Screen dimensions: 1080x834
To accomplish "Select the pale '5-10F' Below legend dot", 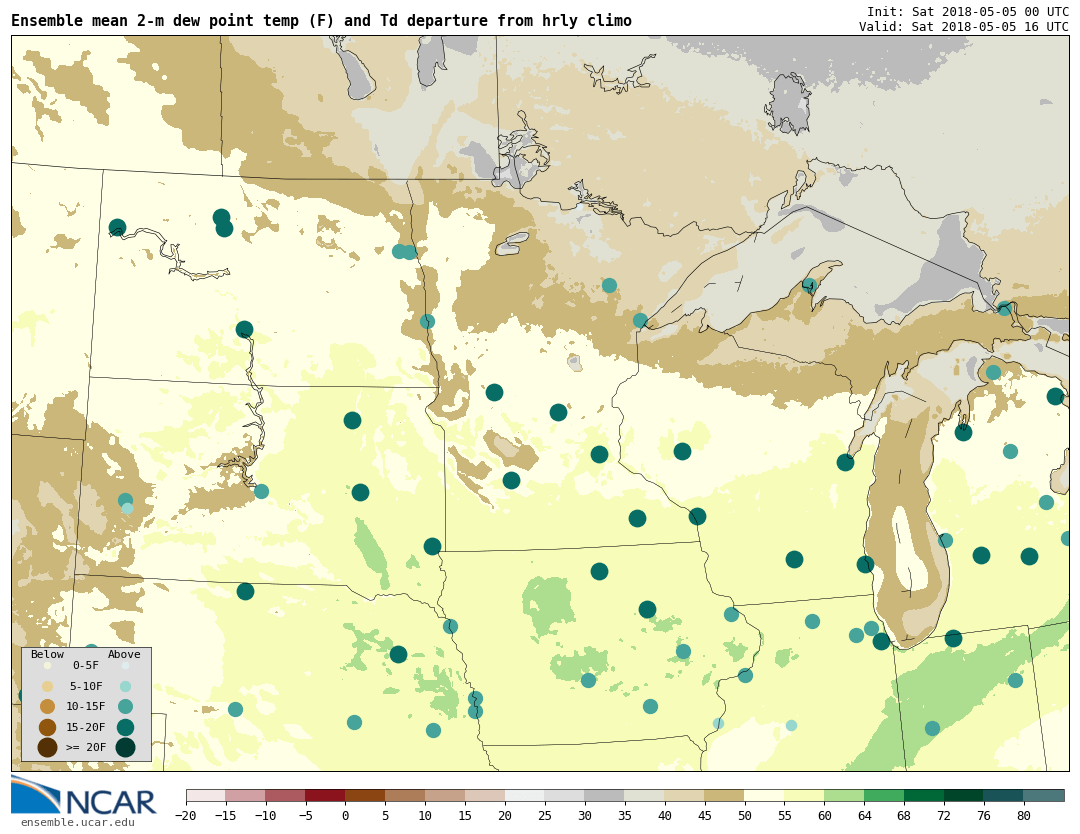I will [47, 686].
